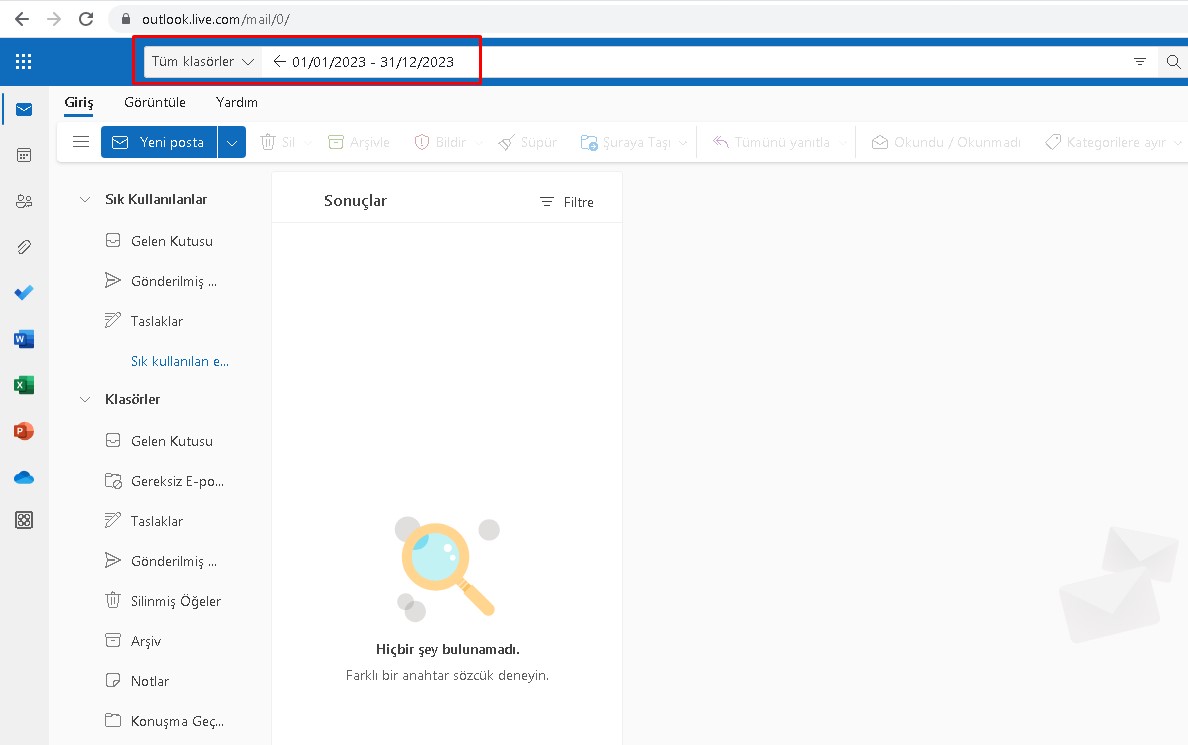
Task: Launch Excel from the sidebar
Action: tap(24, 385)
